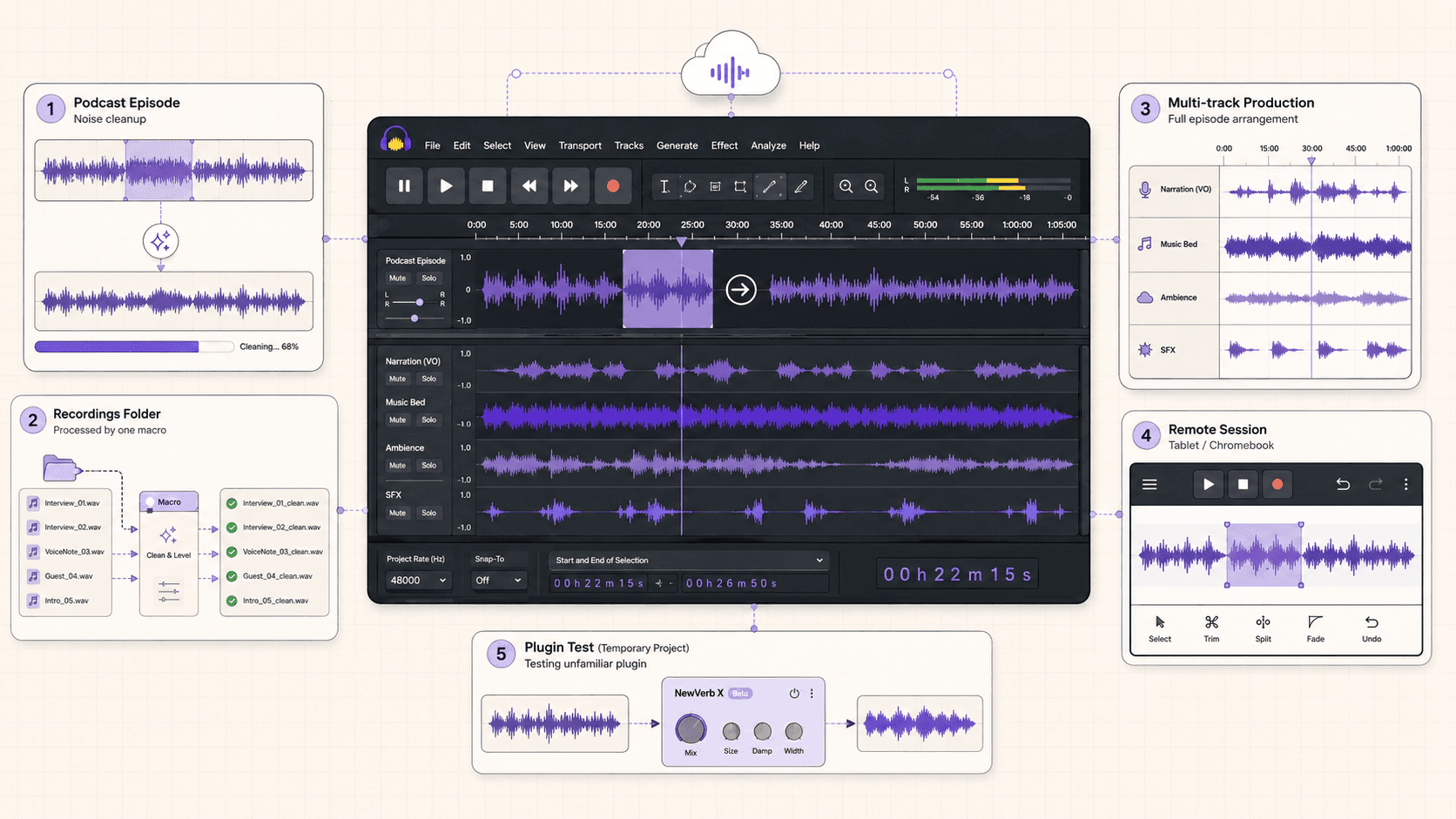1456x819 pixels.
Task: Open the Remote Session three-dot overflow menu
Action: [1405, 485]
